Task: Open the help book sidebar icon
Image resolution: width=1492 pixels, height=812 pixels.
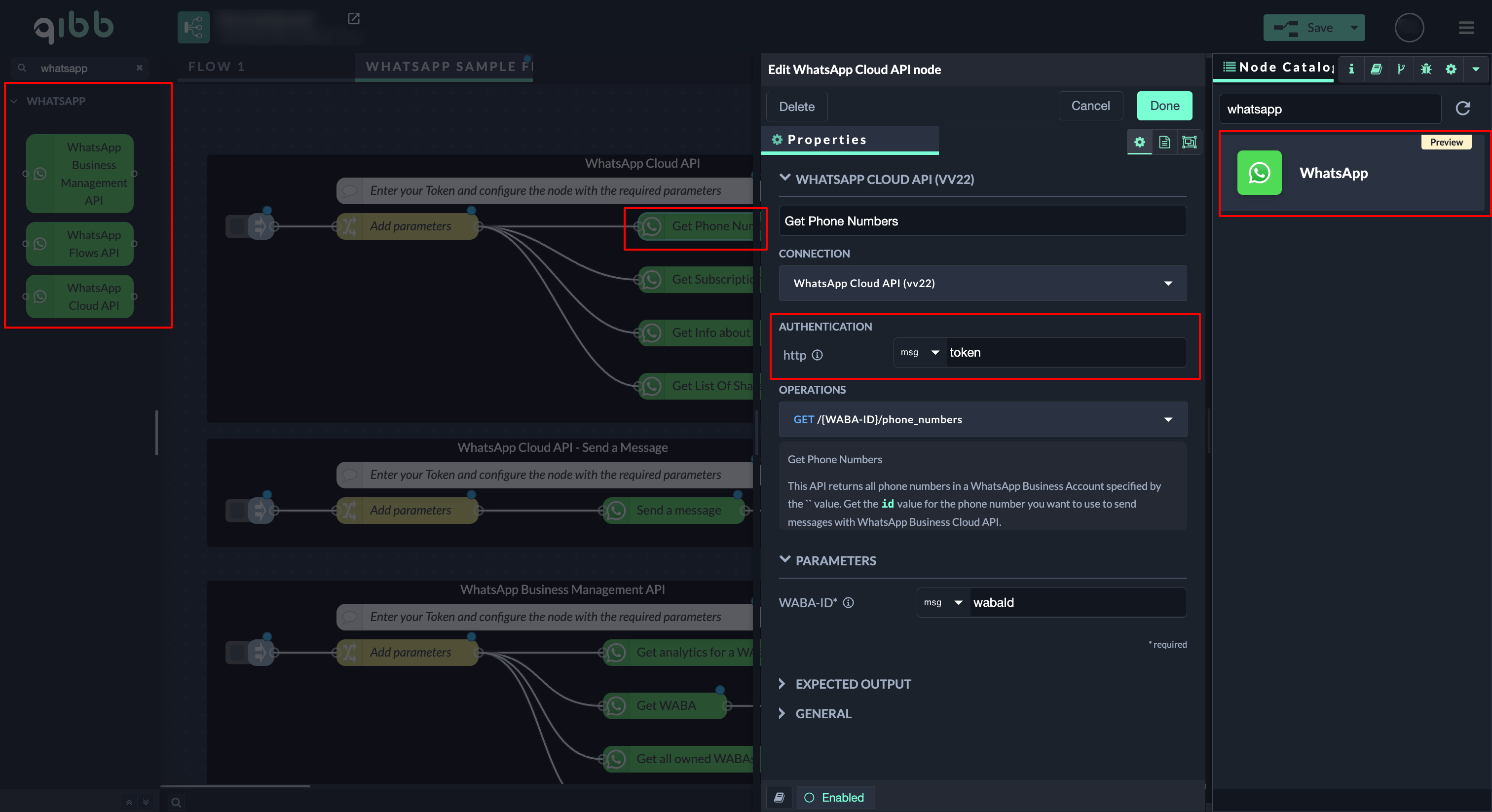Action: click(x=1376, y=69)
